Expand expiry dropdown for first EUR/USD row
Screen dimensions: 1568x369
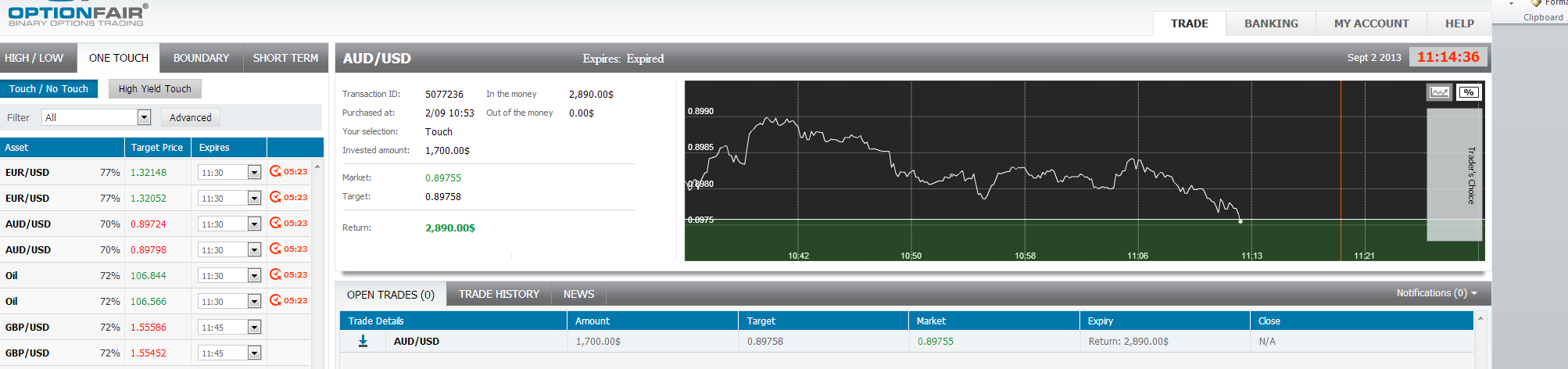tap(254, 173)
